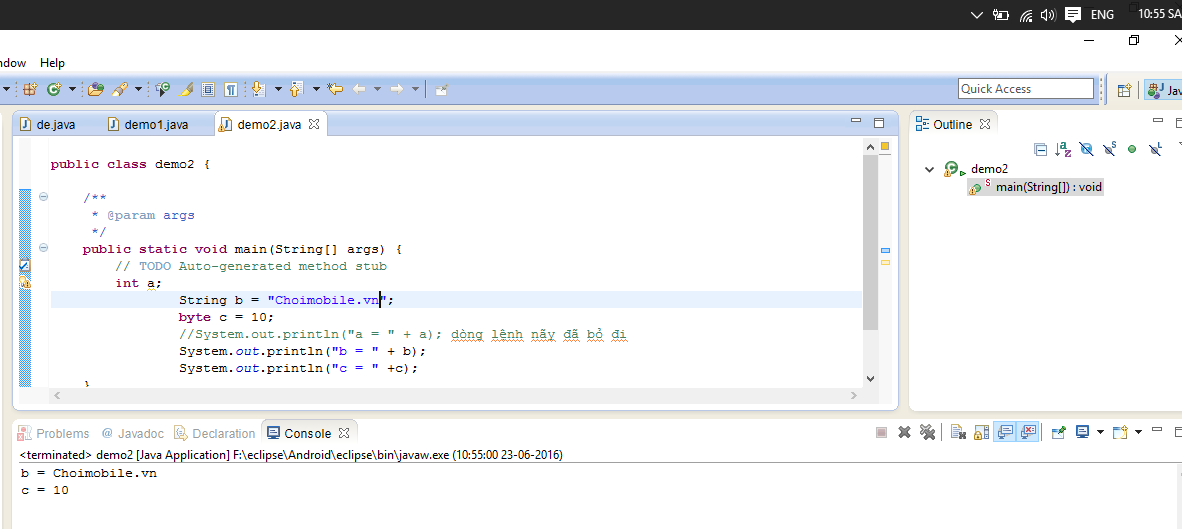Open the Declaration tab
1182x529 pixels.
tap(215, 433)
